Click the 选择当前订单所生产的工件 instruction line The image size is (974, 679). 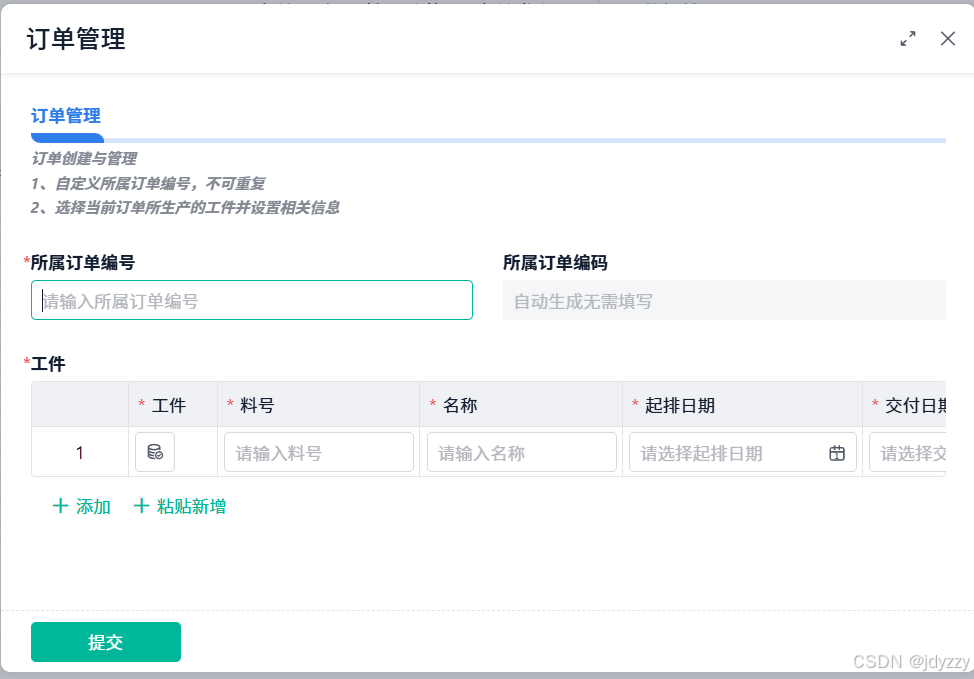click(x=185, y=207)
